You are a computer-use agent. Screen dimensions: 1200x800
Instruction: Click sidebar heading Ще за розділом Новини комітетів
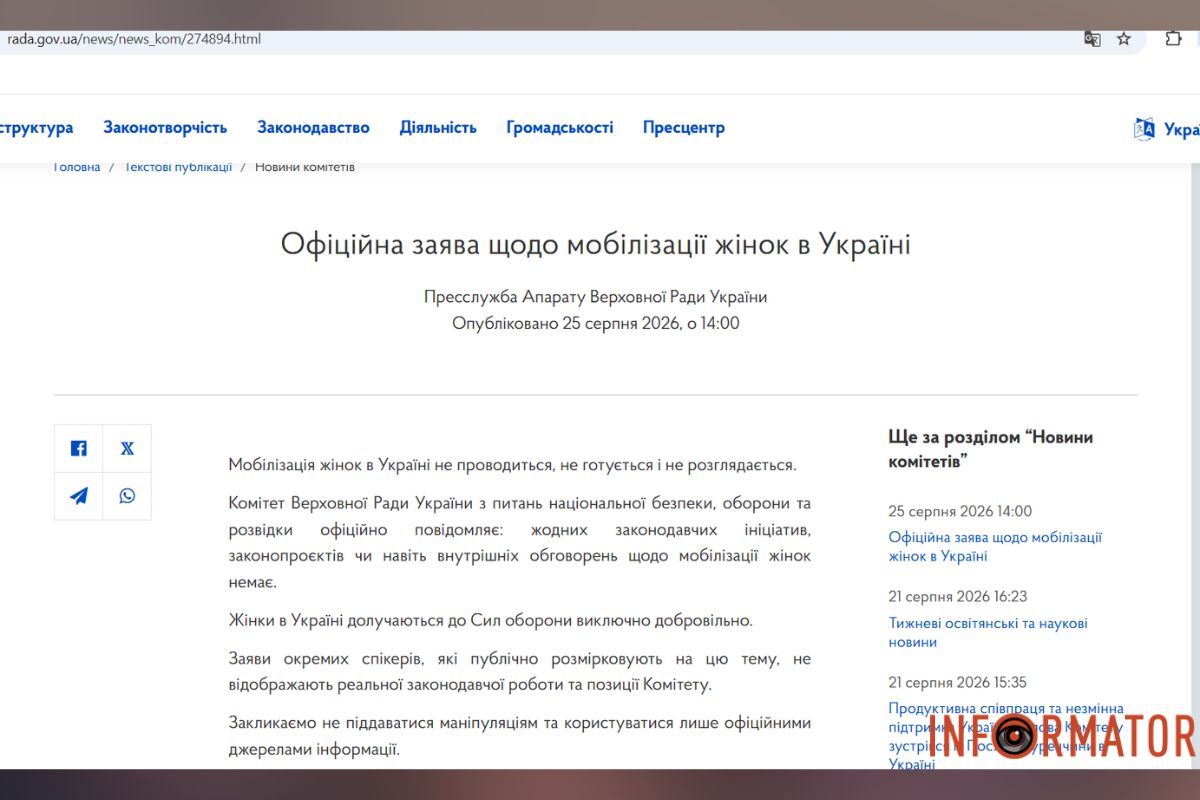(x=990, y=449)
